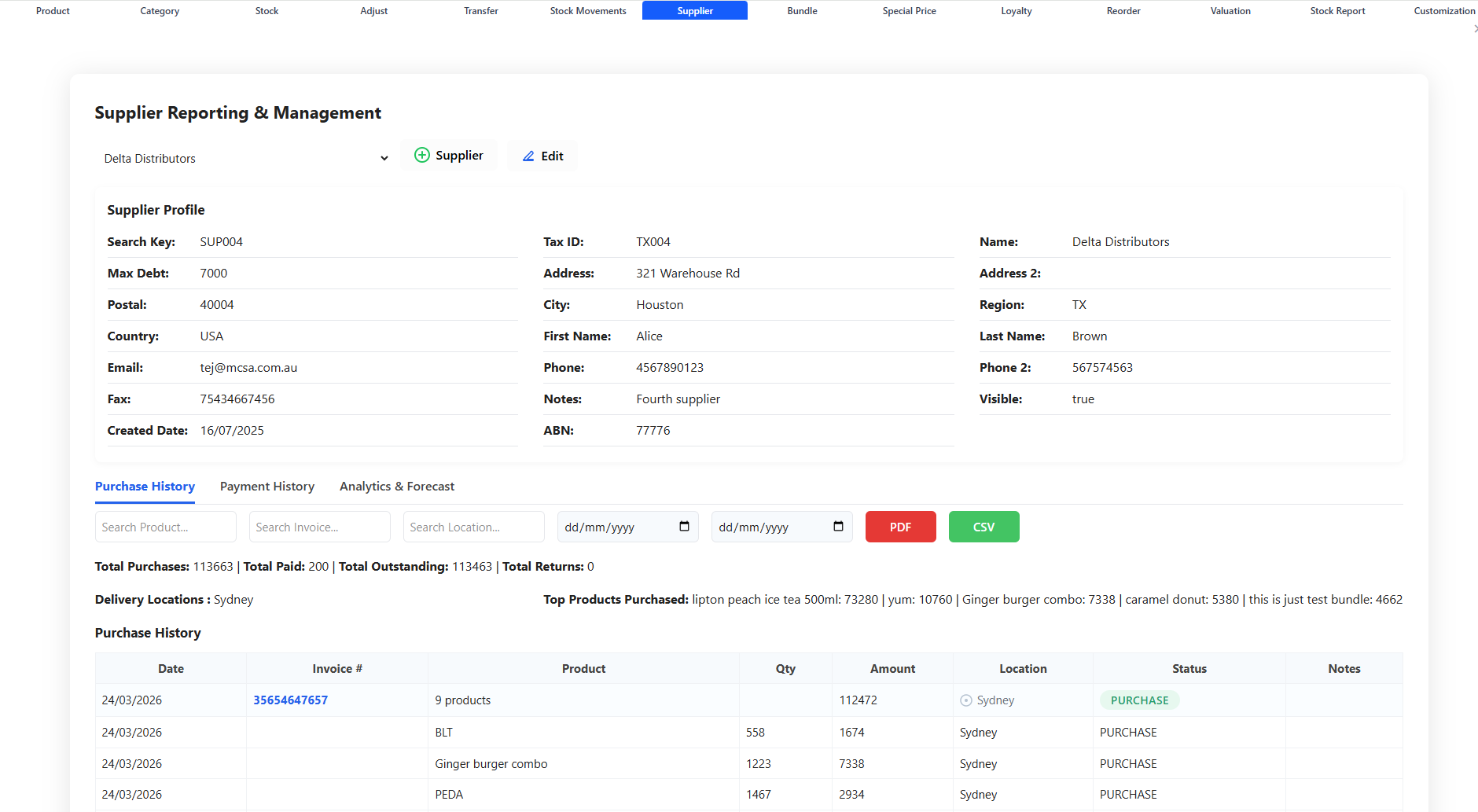Select the Purchase History sub-tab
This screenshot has height=812, width=1478.
(145, 487)
